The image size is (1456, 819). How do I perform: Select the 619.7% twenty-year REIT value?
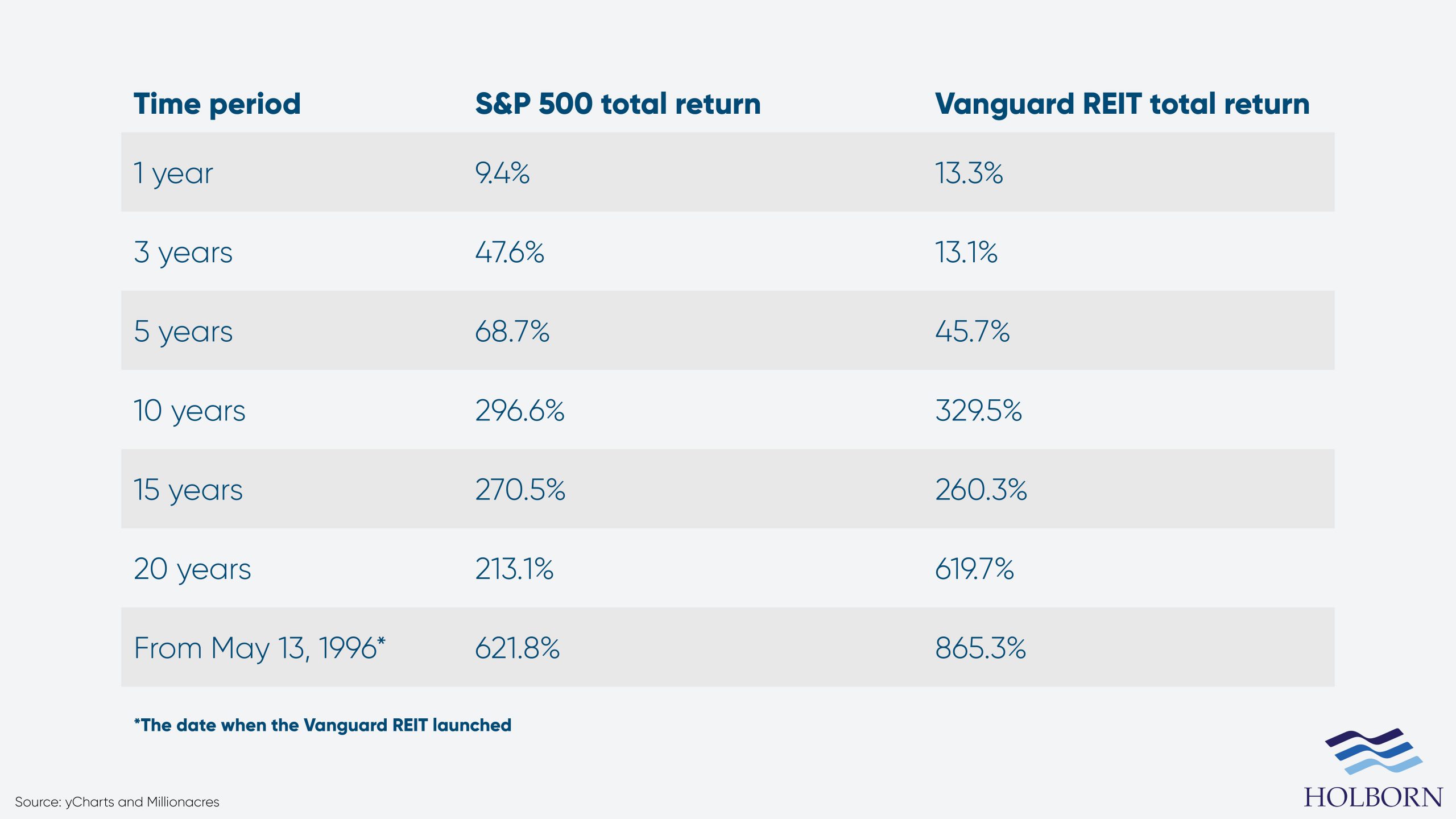point(974,568)
